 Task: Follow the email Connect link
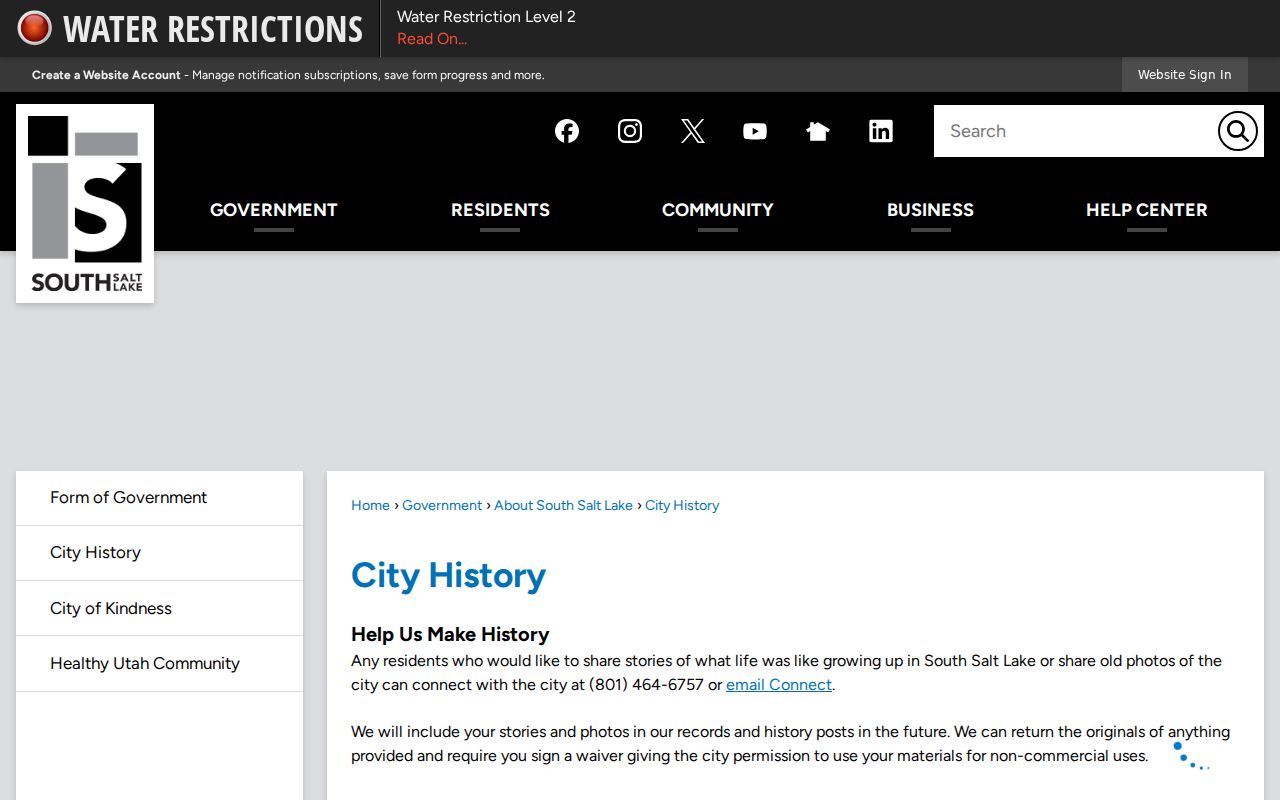[779, 685]
